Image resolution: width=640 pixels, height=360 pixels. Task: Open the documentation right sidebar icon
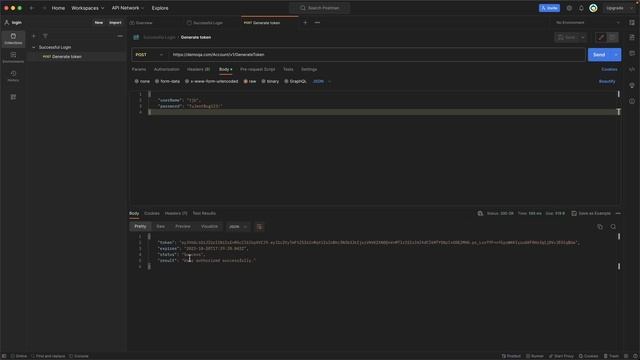coord(632,37)
